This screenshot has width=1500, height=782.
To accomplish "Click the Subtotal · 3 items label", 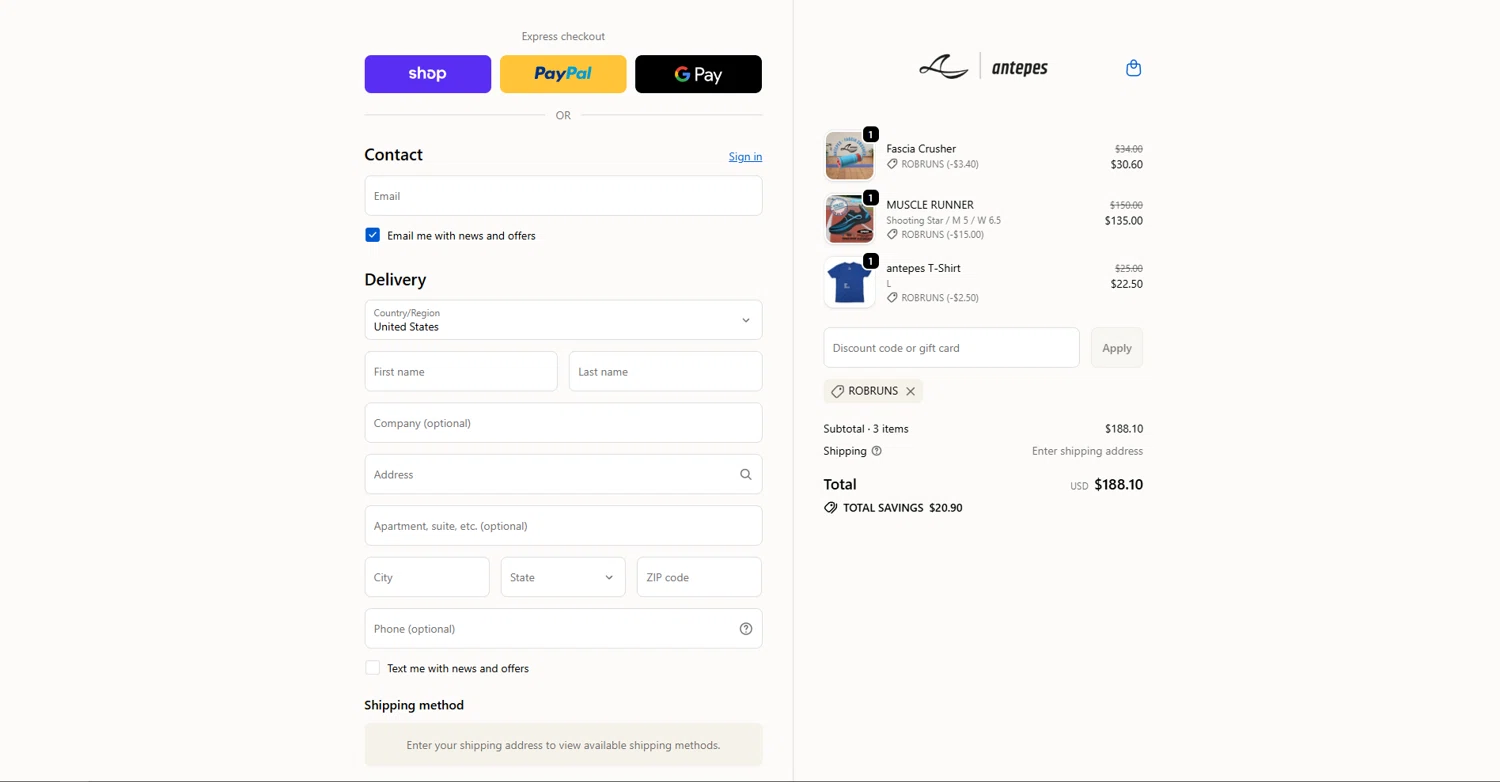I will click(866, 429).
